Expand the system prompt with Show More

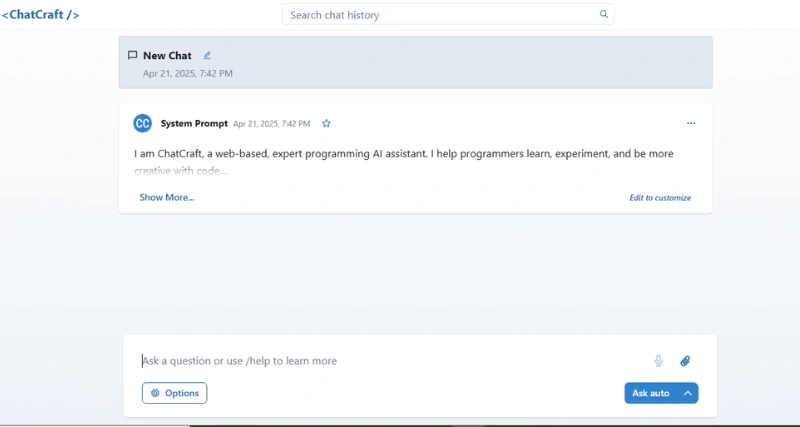(x=167, y=198)
